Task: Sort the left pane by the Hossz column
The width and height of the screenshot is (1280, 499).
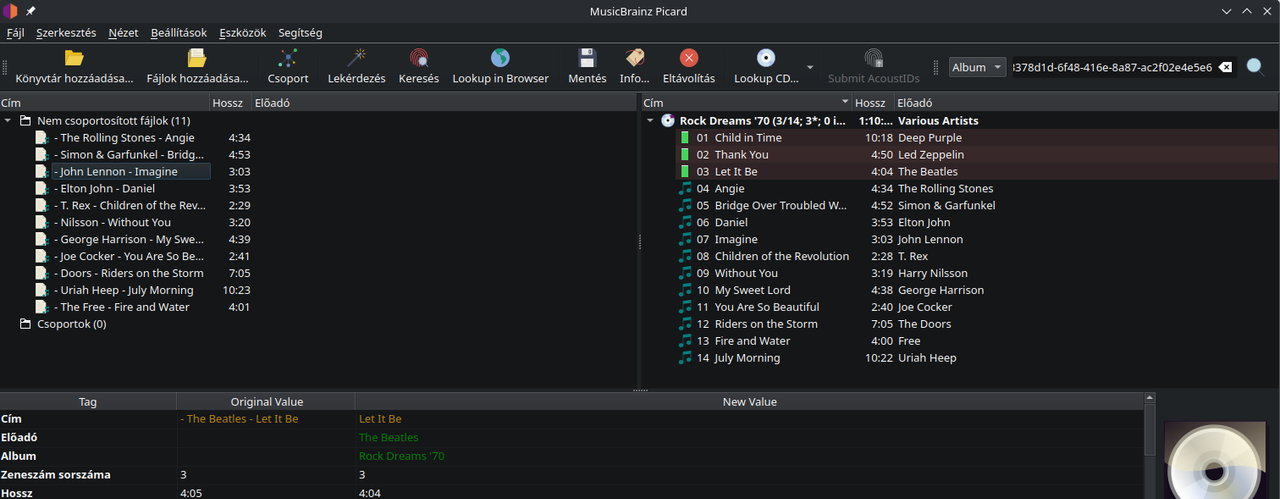Action: (230, 102)
